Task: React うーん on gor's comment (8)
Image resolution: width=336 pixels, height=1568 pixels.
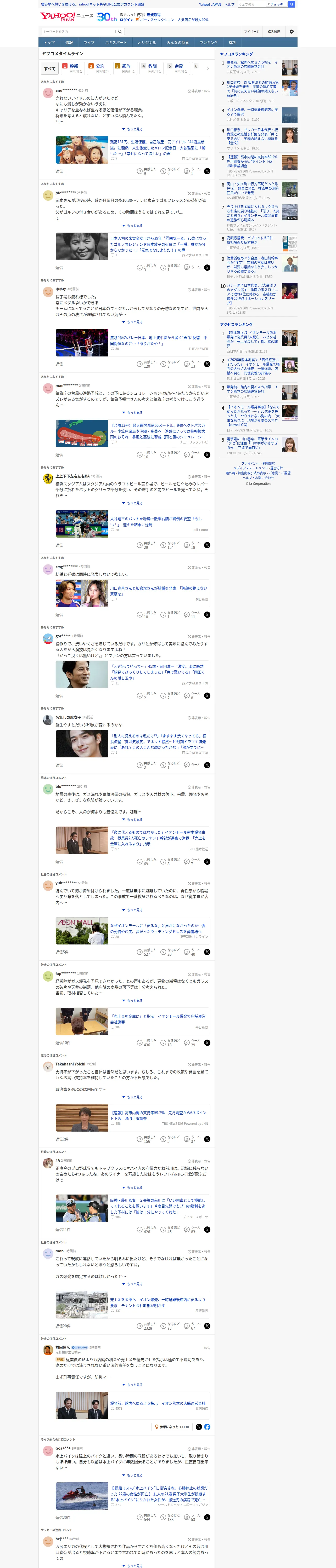Action: click(192, 696)
